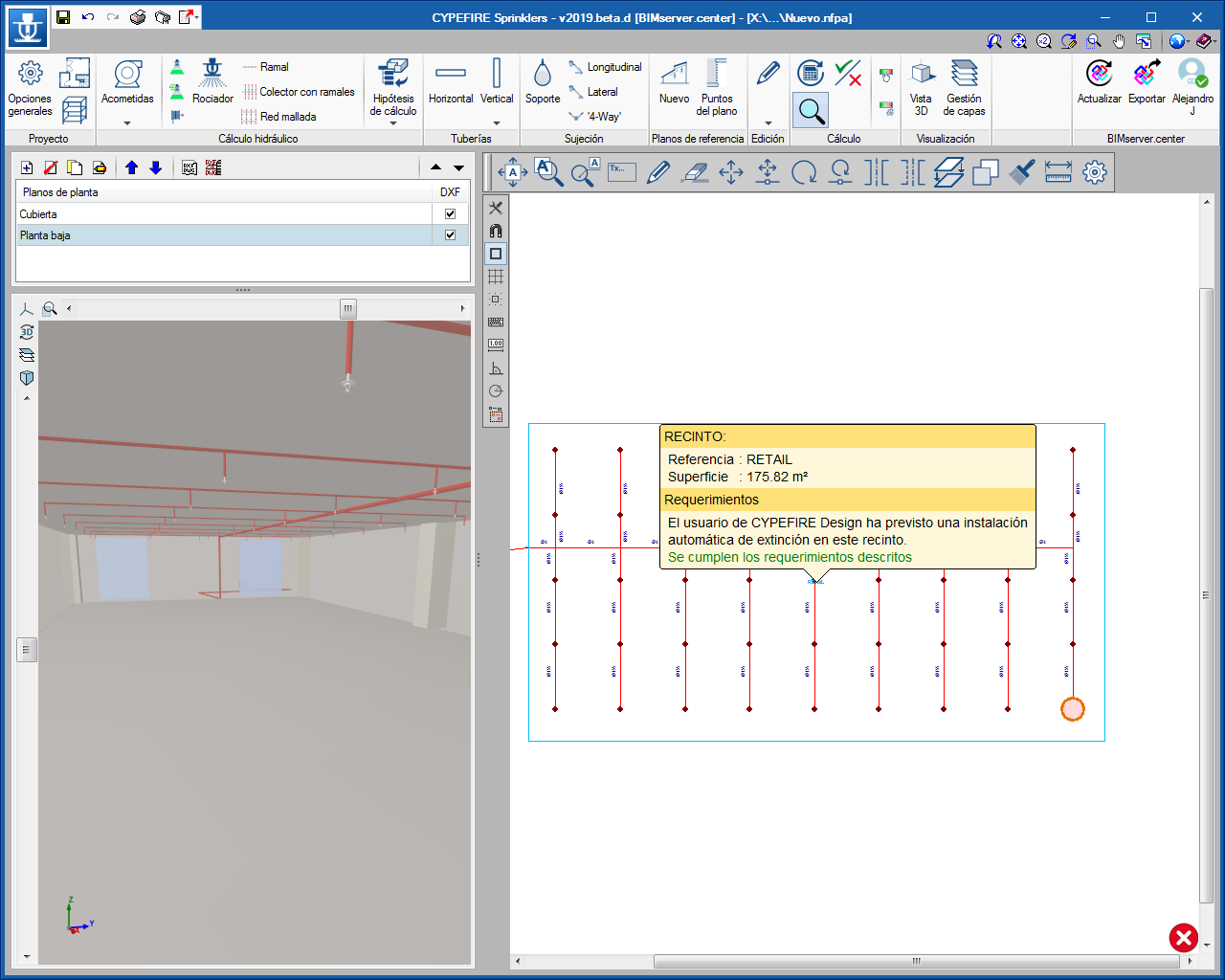This screenshot has height=980, width=1225.
Task: Toggle keyboard coordinate entry in side toolbar
Action: [x=496, y=323]
